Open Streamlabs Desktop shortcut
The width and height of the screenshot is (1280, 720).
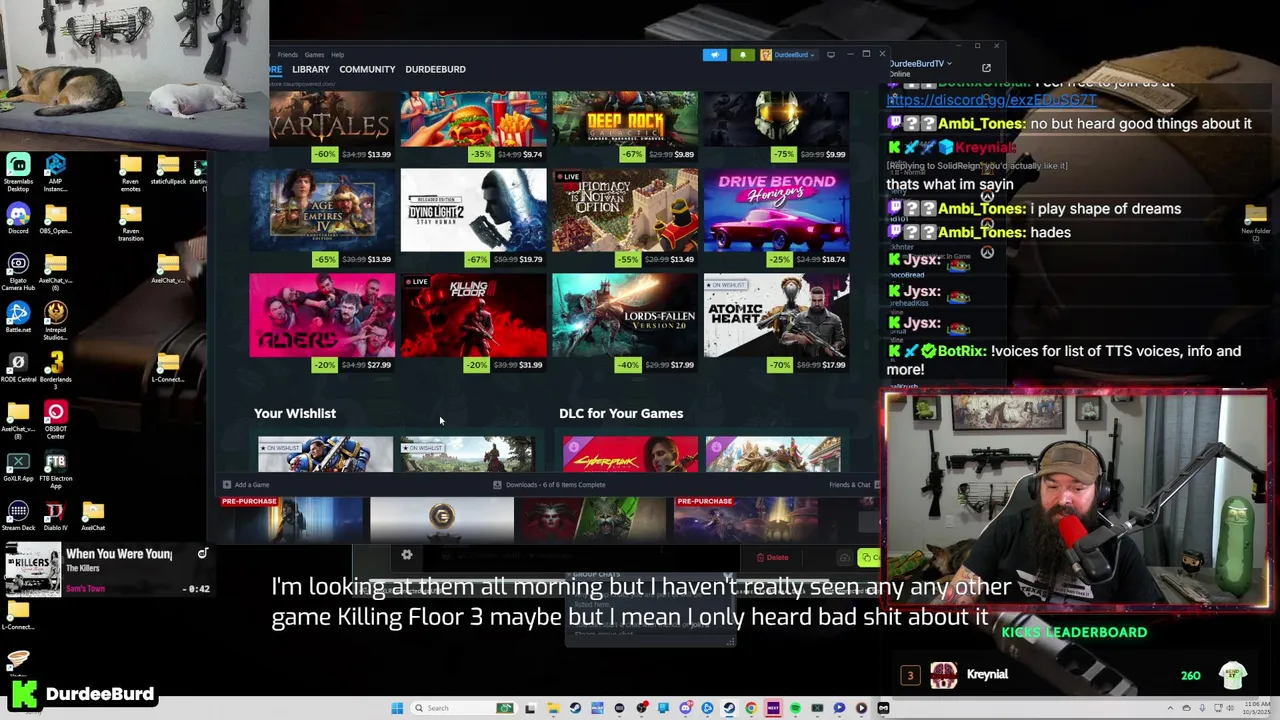[x=18, y=173]
